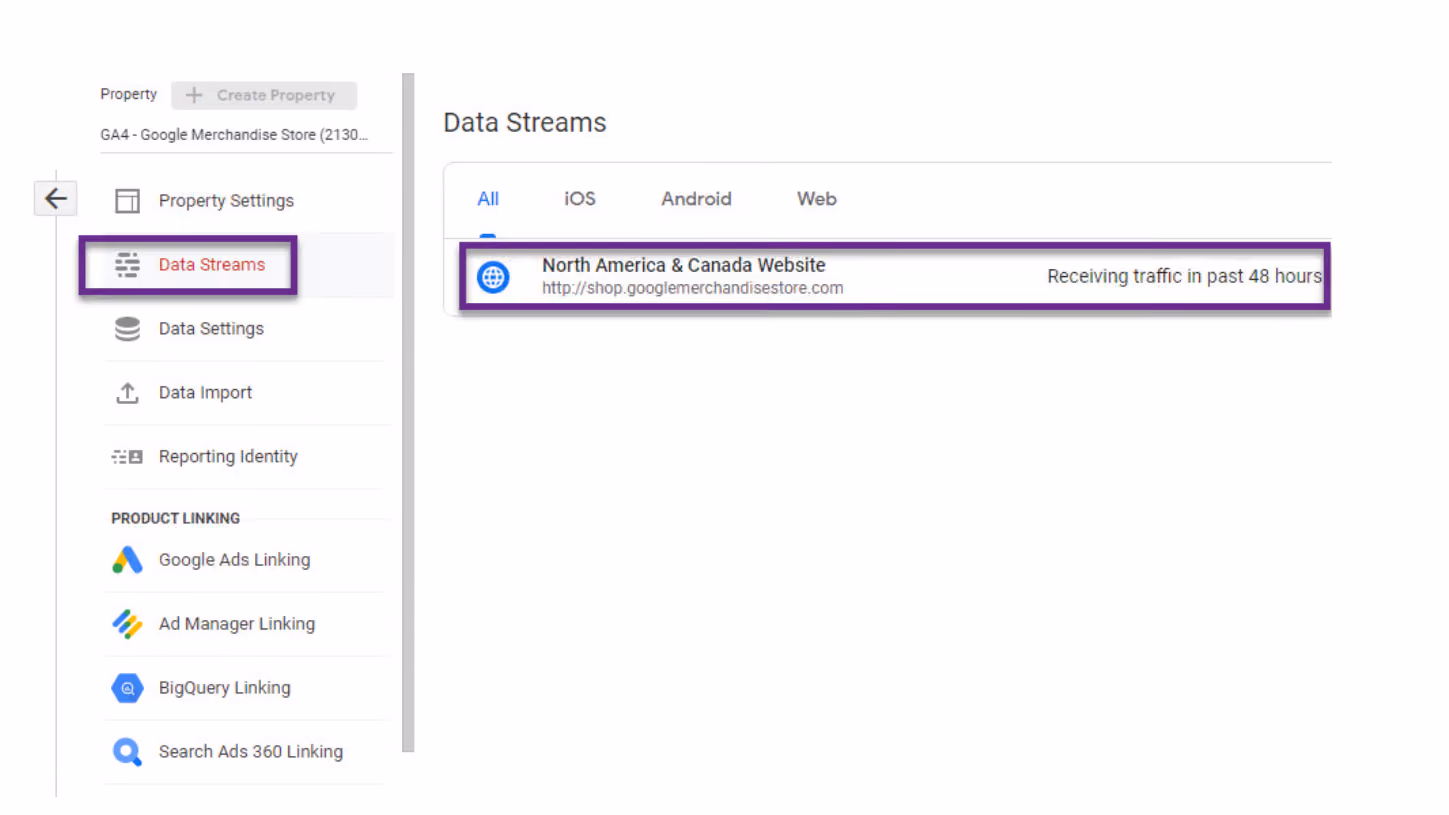
Task: Click the Data Streams icon in sidebar
Action: [x=127, y=265]
